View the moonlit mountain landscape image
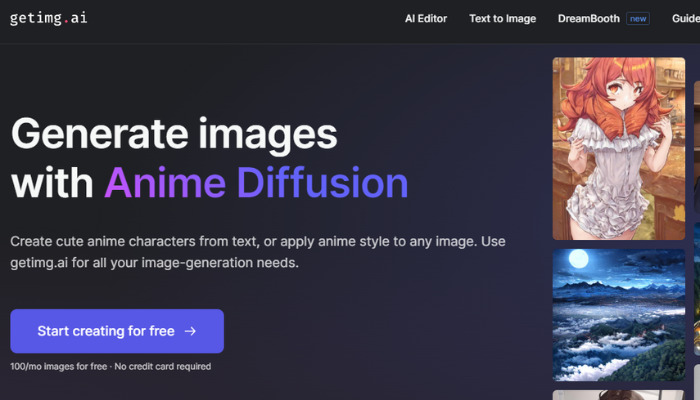Viewport: 700px width, 400px height. tap(618, 315)
